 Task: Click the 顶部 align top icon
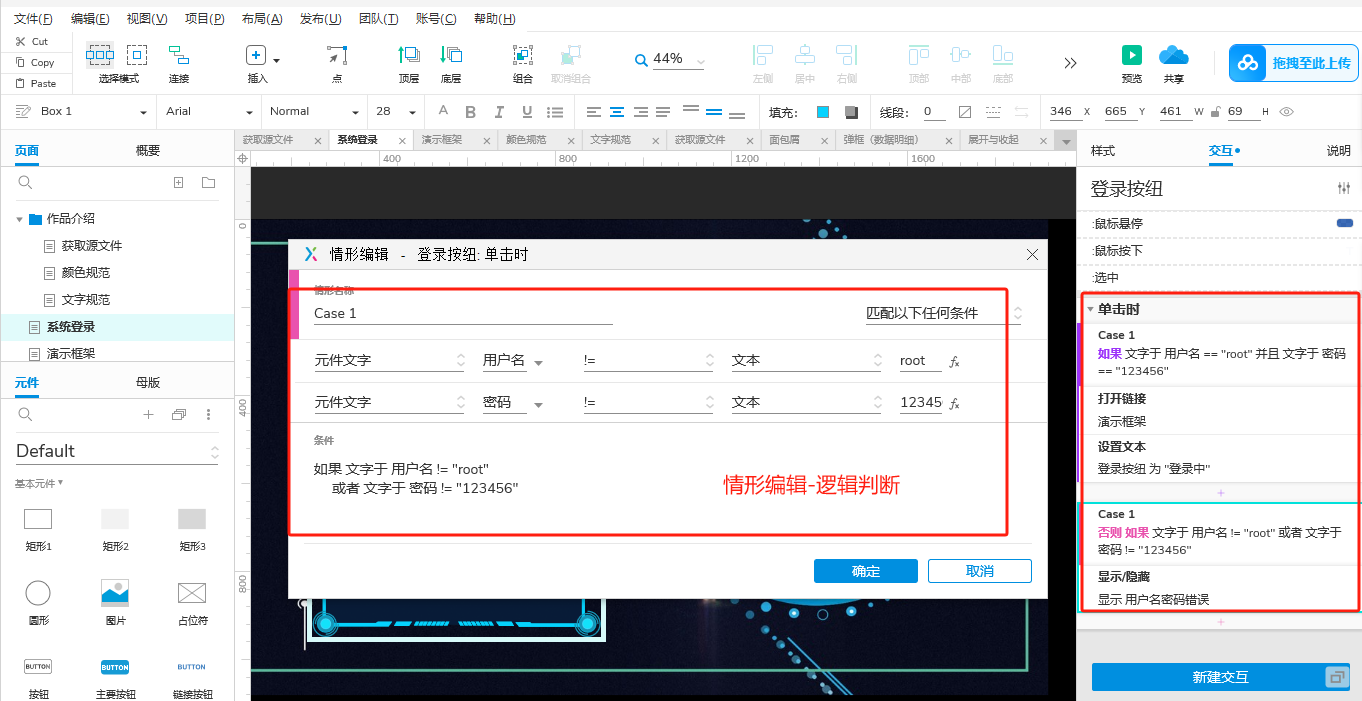coord(918,55)
